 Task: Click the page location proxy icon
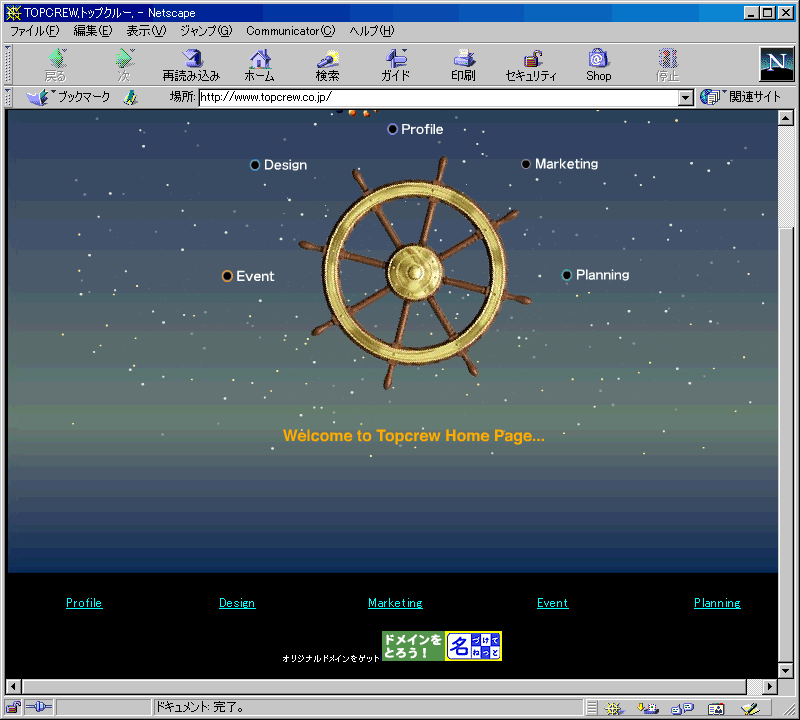click(x=131, y=97)
